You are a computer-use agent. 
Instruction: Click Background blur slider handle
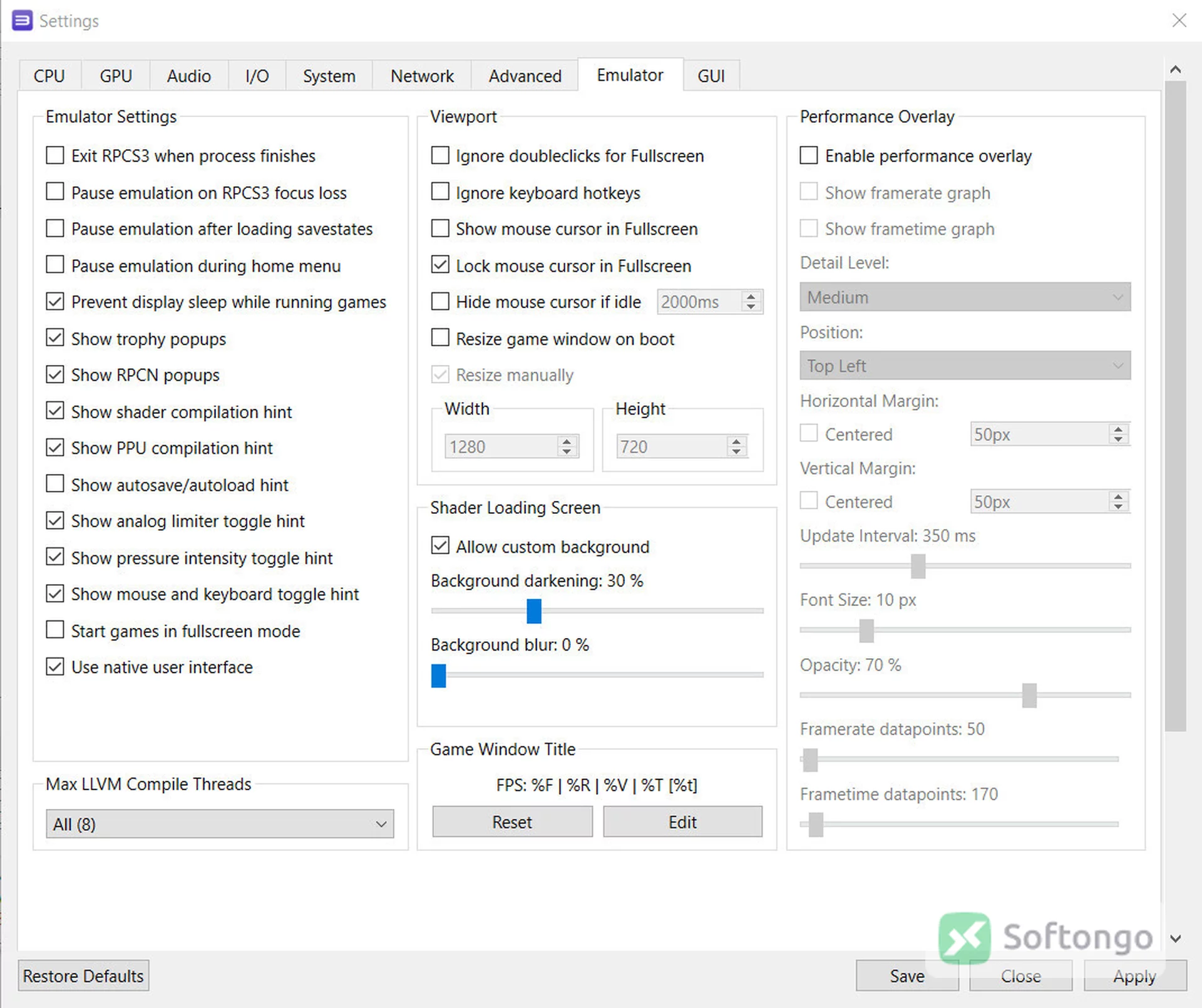[439, 676]
